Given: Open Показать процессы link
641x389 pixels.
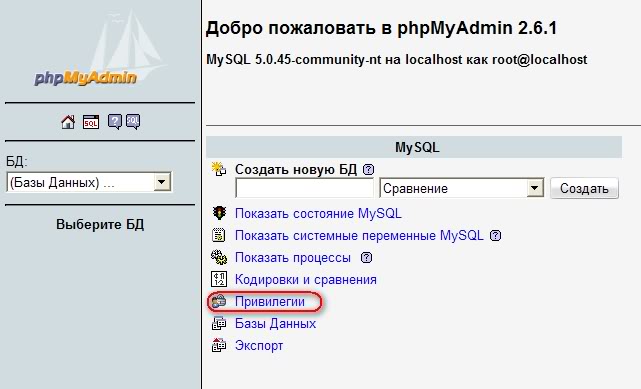Looking at the screenshot, I should (x=293, y=257).
